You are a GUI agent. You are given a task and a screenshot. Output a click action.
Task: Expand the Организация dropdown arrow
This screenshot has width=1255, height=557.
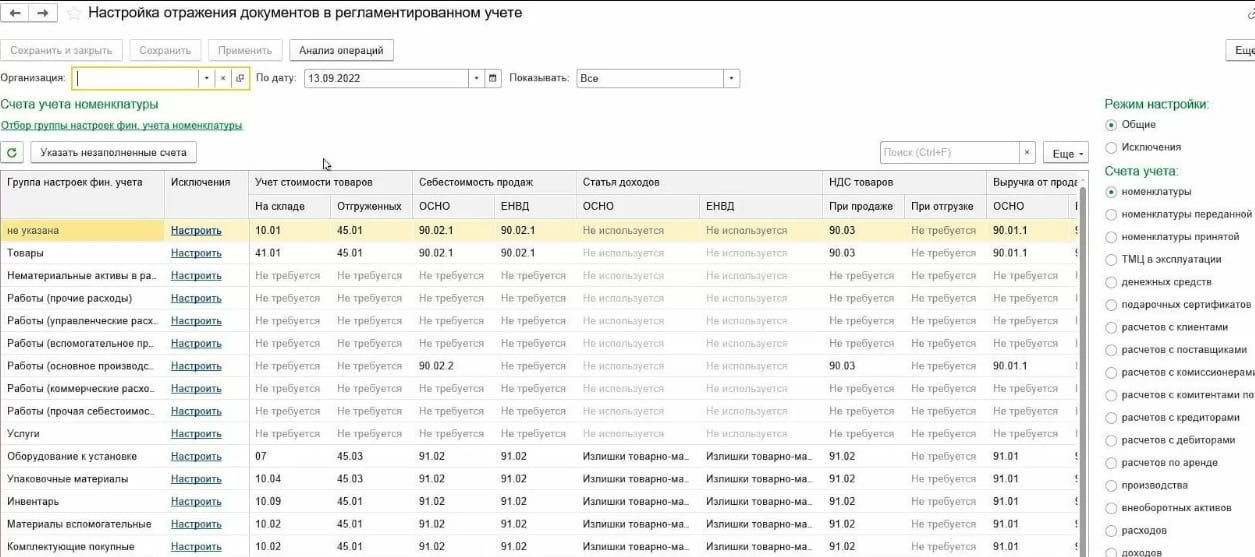point(207,78)
